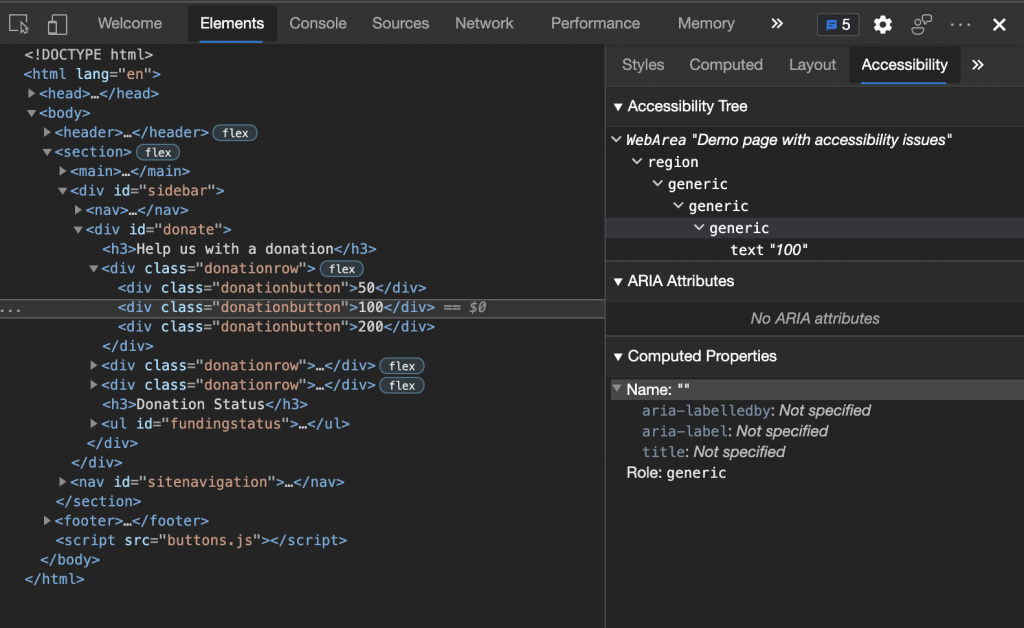
Task: Click the title Not specified row
Action: point(712,452)
